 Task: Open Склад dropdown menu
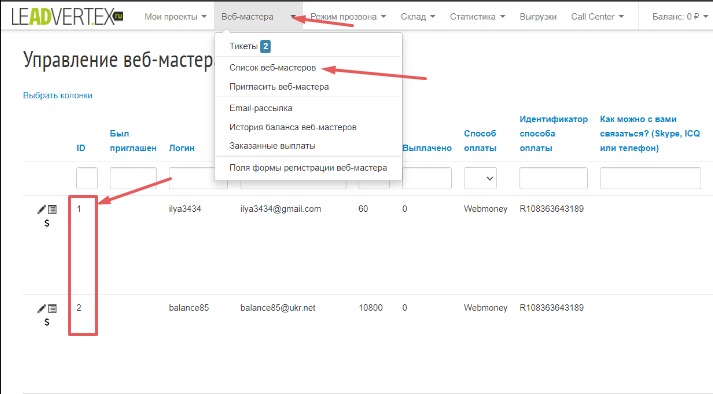[x=418, y=16]
